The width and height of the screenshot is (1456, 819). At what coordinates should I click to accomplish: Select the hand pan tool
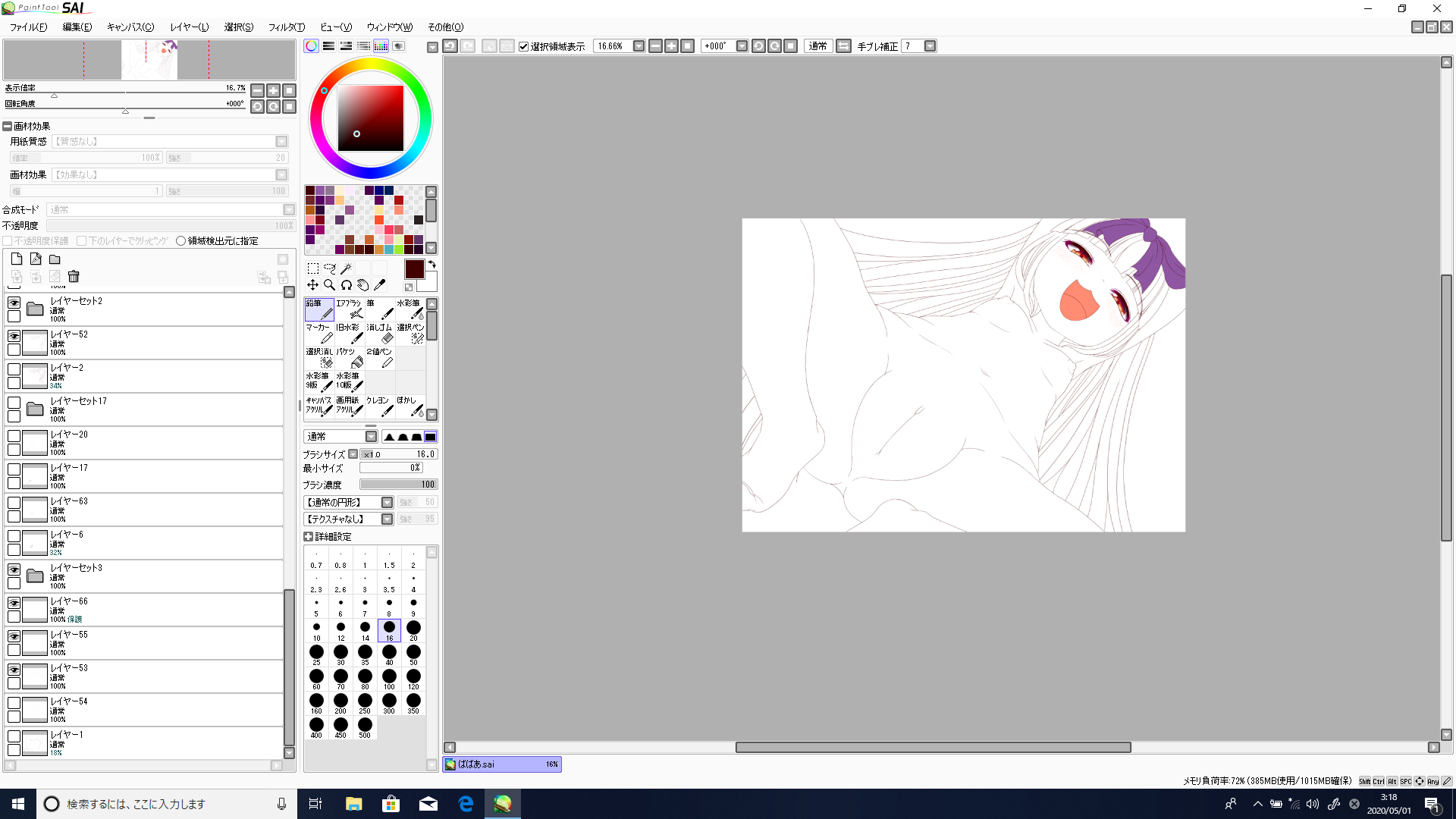[x=362, y=285]
